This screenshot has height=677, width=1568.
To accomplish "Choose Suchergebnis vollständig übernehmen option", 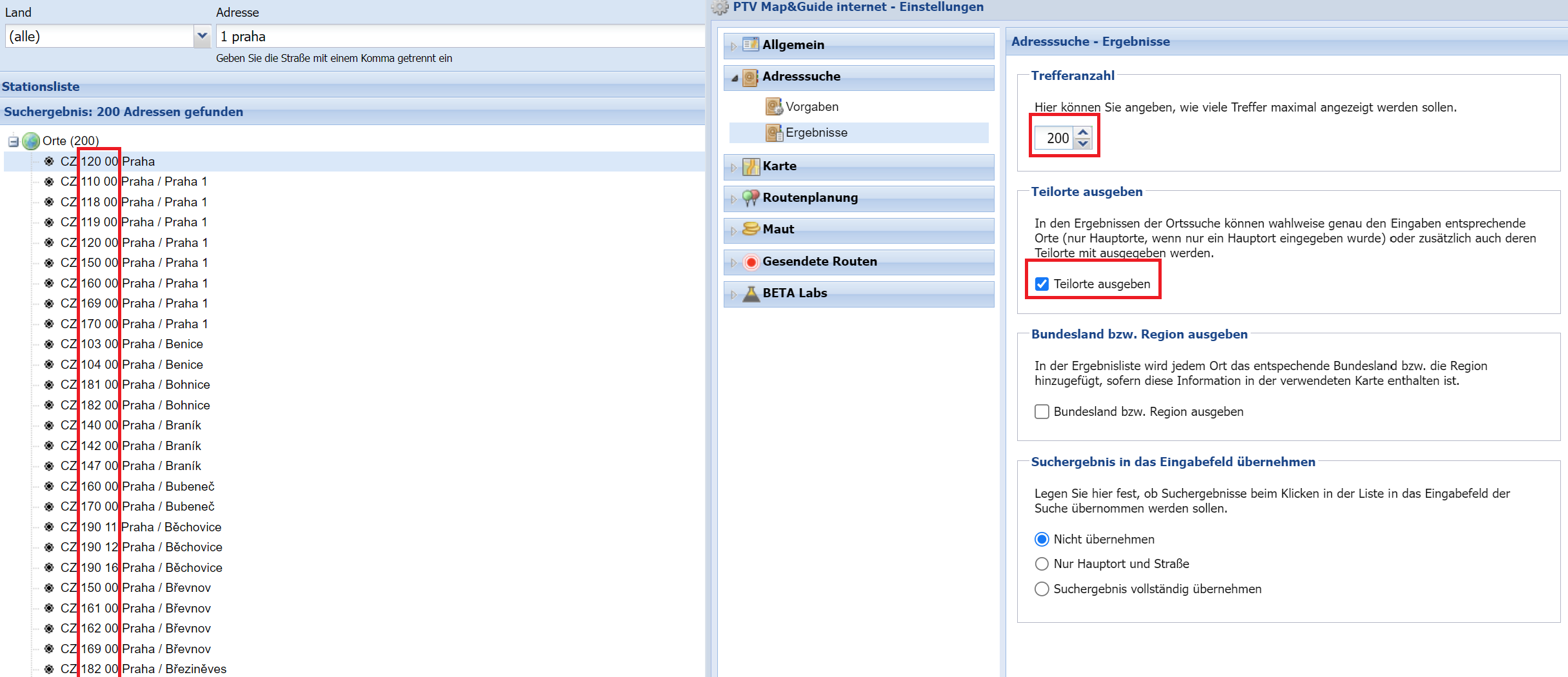I will pyautogui.click(x=1042, y=589).
